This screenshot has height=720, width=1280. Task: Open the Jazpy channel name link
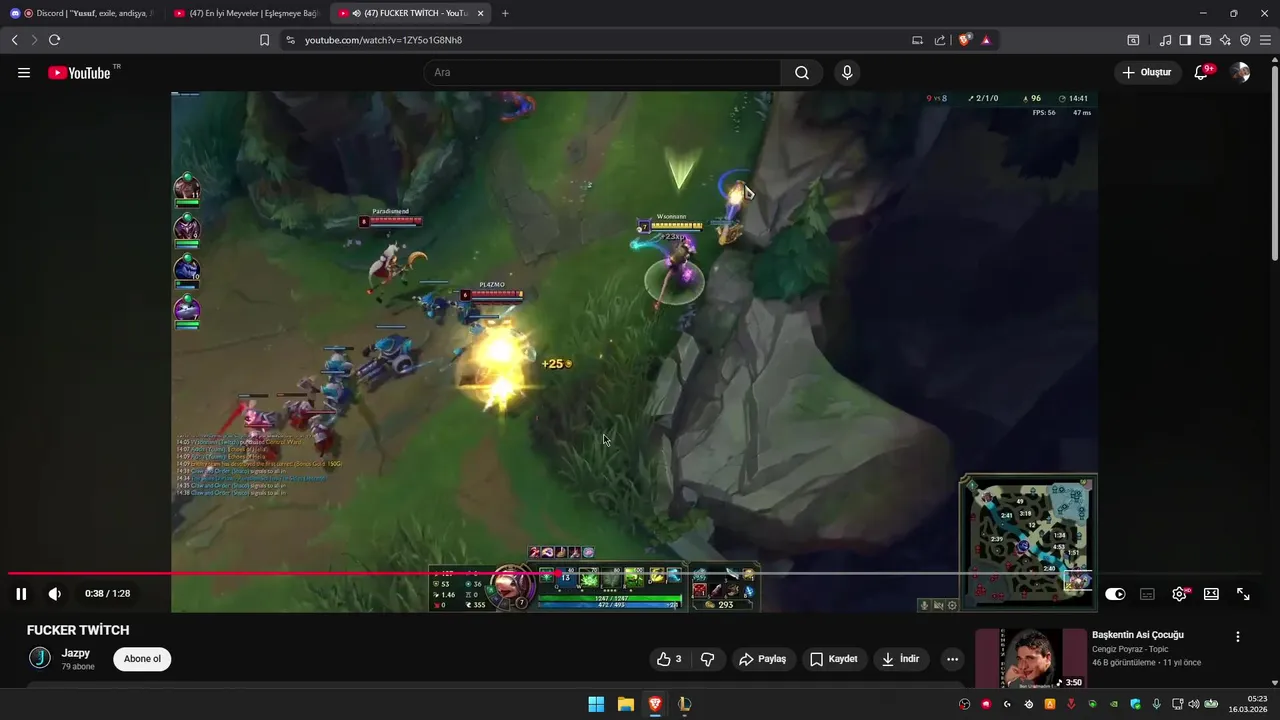[x=76, y=653]
